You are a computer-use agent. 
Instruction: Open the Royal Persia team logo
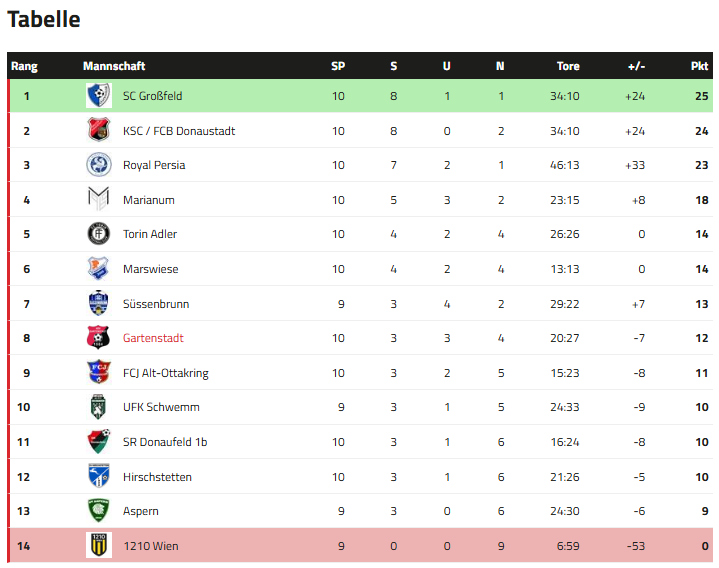(98, 165)
